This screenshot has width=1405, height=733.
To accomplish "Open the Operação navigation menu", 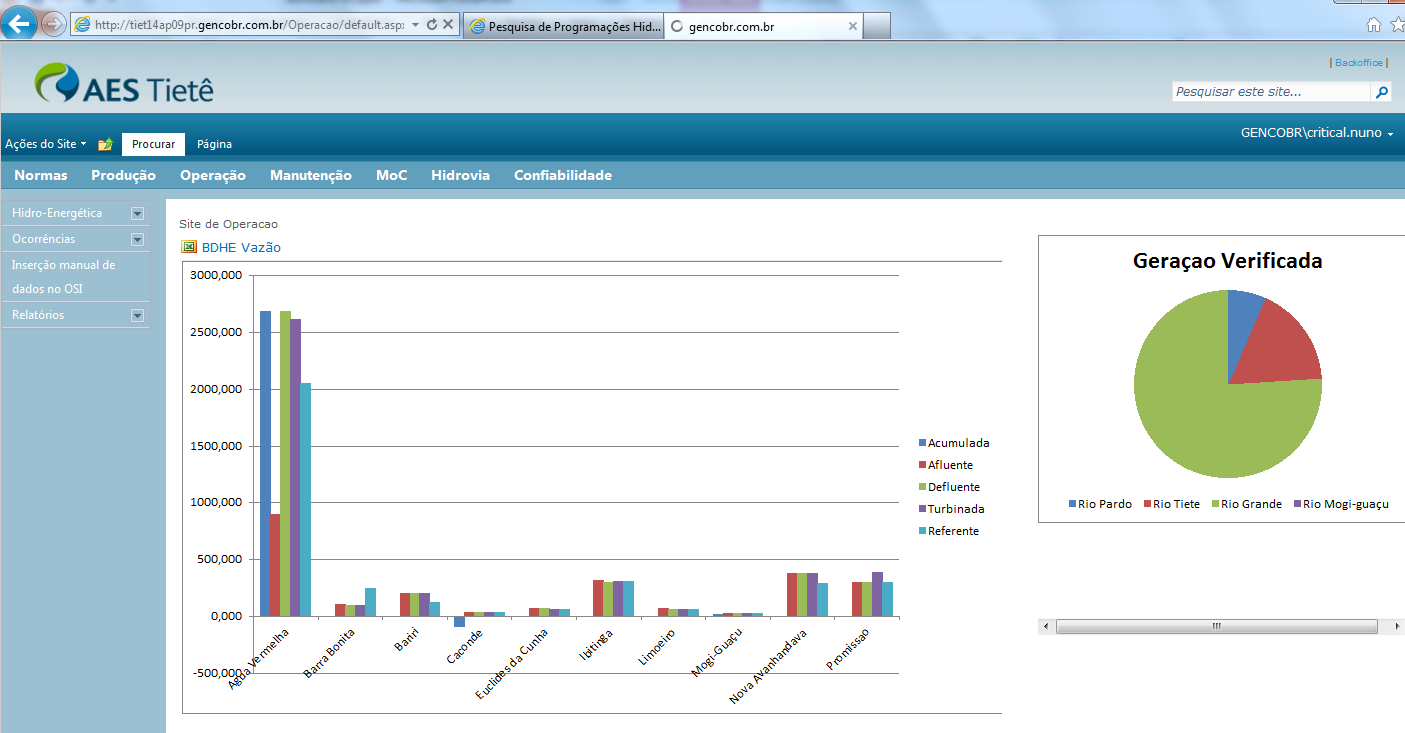I will 213,175.
